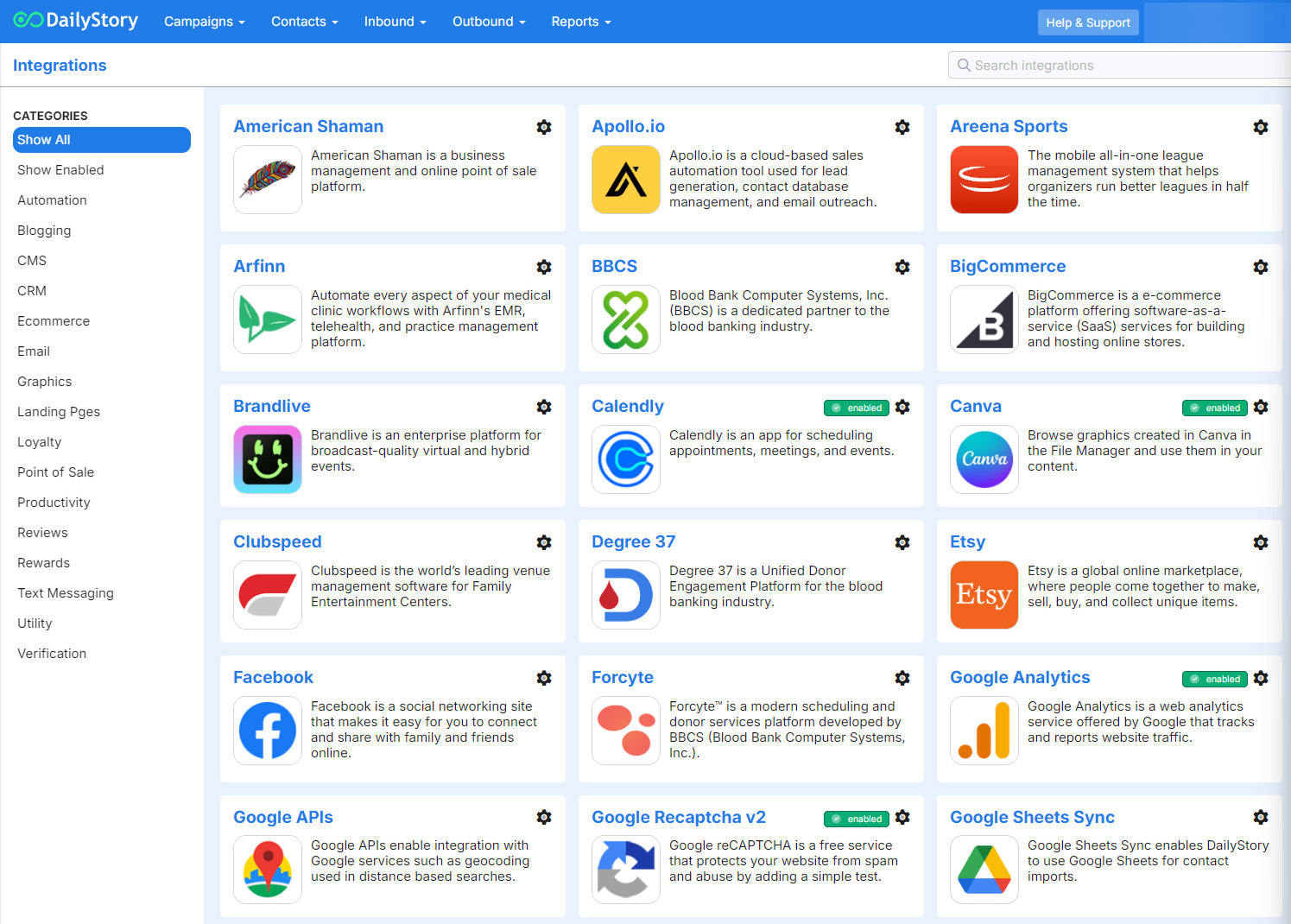Click the enabled badge on Calendly
This screenshot has width=1291, height=924.
(x=857, y=408)
